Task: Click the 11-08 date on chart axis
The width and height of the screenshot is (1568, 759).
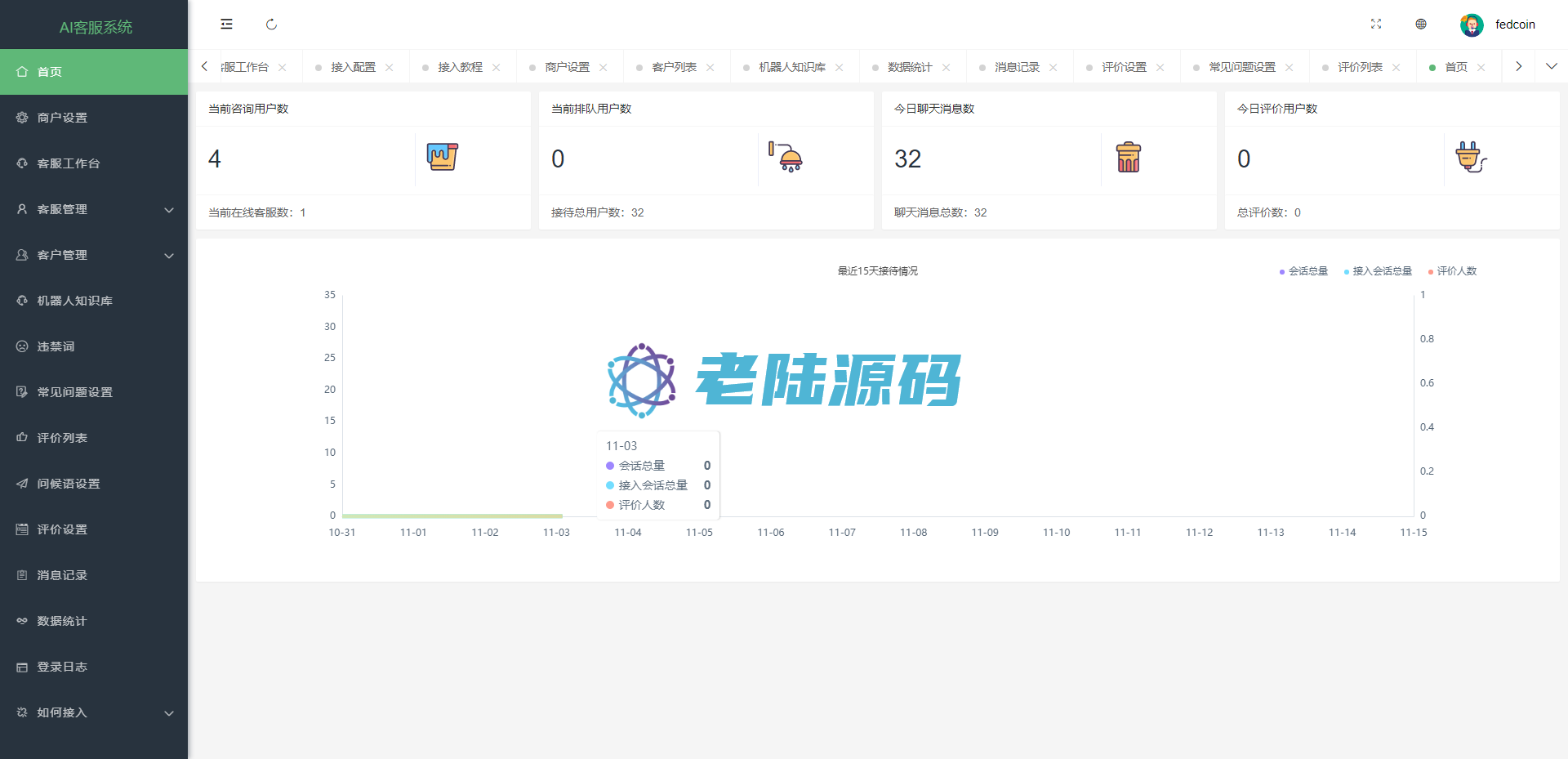Action: point(913,533)
